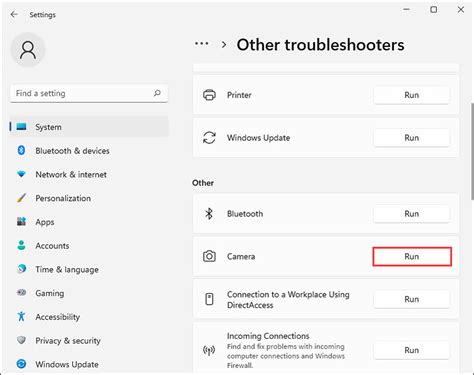Viewport: 474px width, 375px height.
Task: Click the Incoming Connections title text
Action: click(x=268, y=336)
